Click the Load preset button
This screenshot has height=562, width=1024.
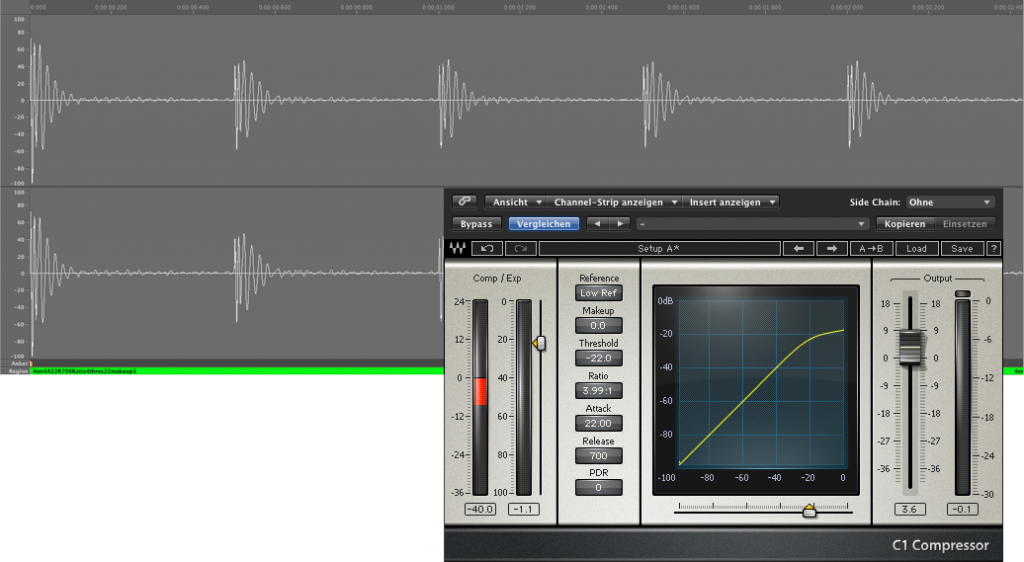coord(916,248)
